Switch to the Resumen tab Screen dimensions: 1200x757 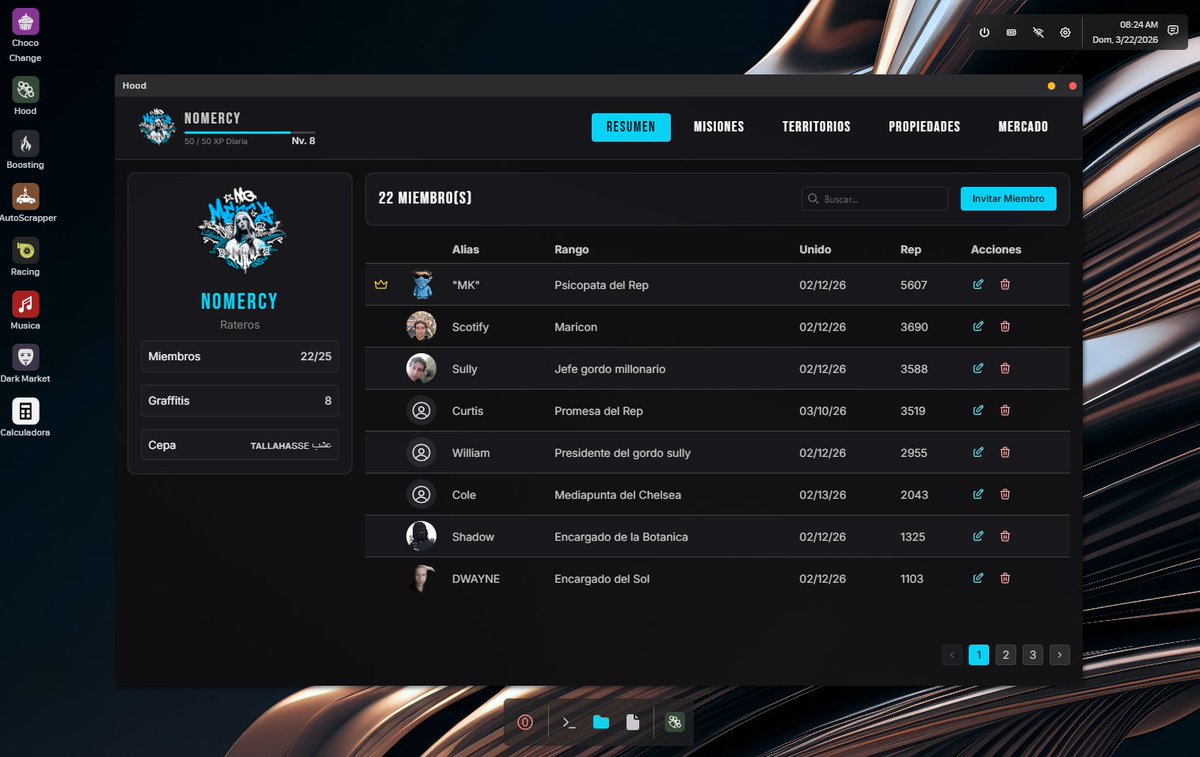pyautogui.click(x=631, y=127)
